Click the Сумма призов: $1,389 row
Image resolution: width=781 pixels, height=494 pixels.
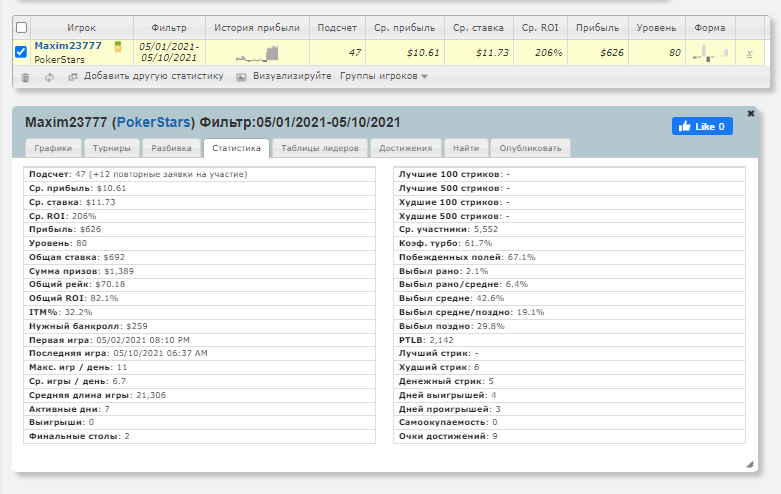pyautogui.click(x=199, y=271)
